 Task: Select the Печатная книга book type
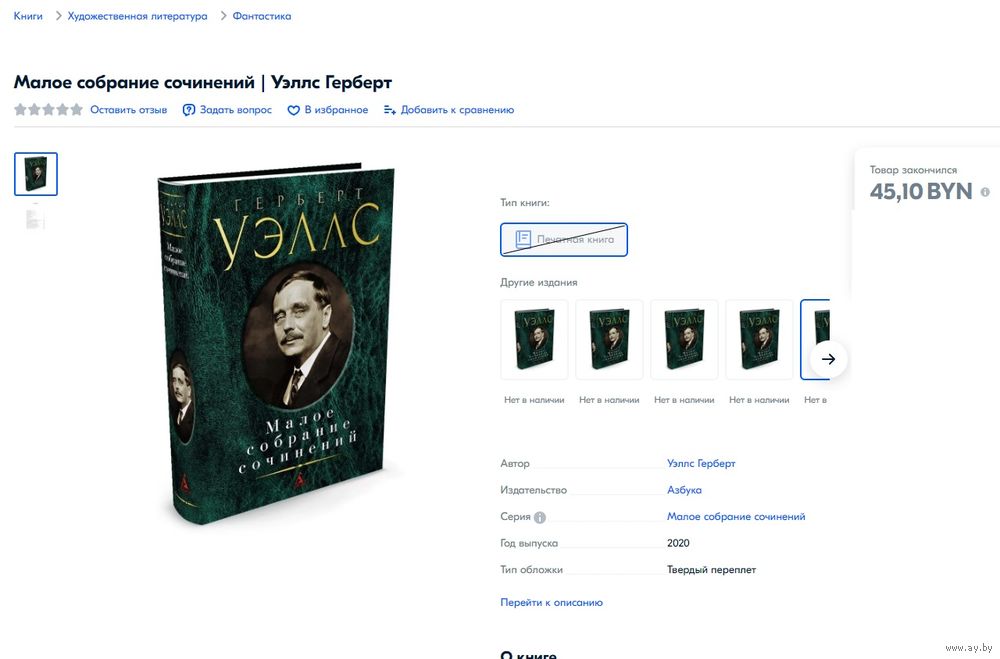pyautogui.click(x=564, y=240)
